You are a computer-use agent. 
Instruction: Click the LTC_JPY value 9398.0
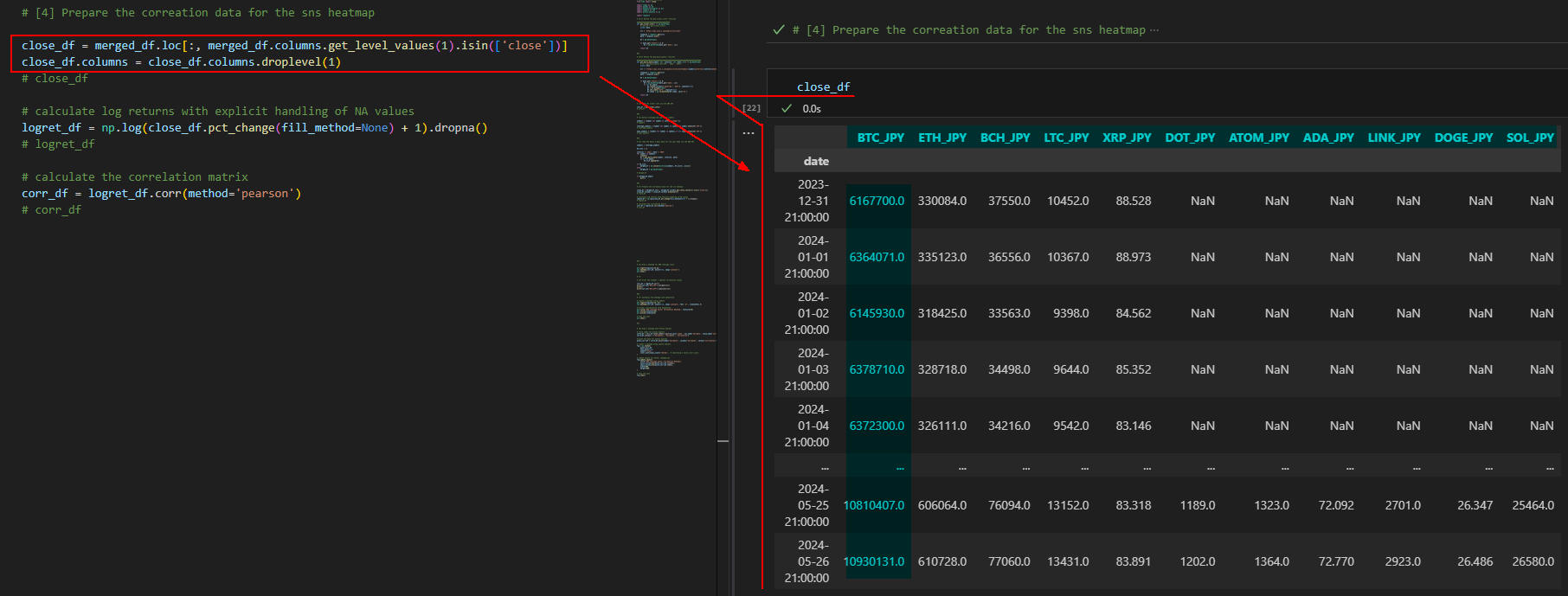tap(1071, 313)
